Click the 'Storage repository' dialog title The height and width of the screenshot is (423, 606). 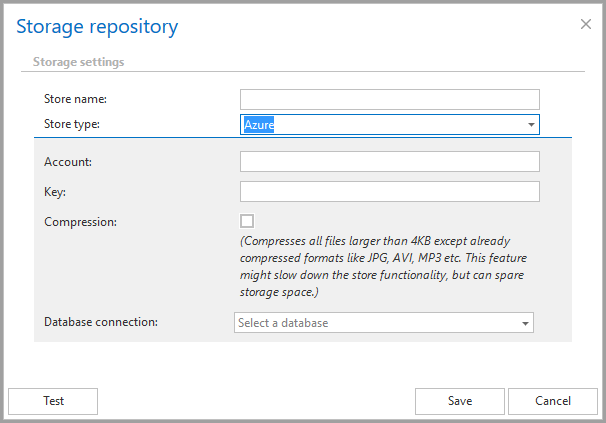tap(98, 26)
